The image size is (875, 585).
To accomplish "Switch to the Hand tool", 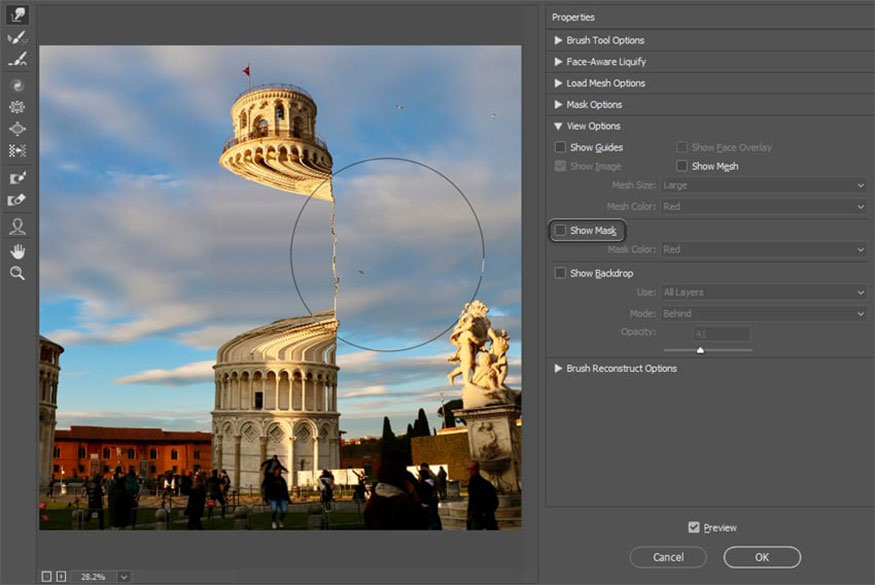I will [x=17, y=250].
